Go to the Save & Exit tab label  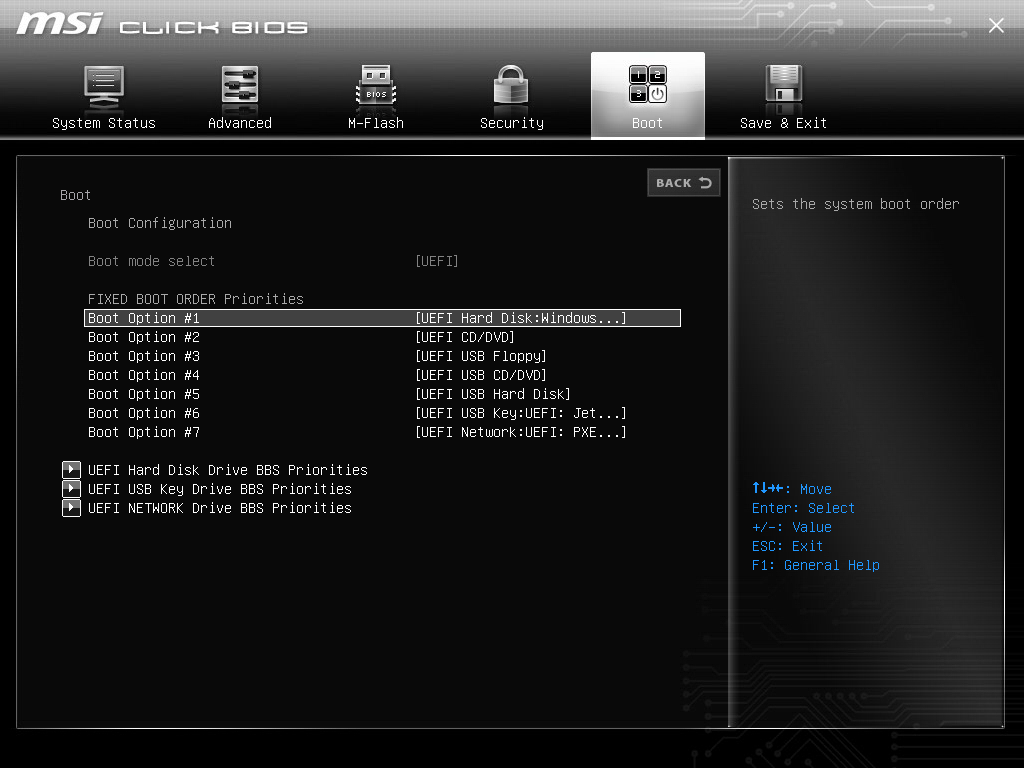click(783, 123)
